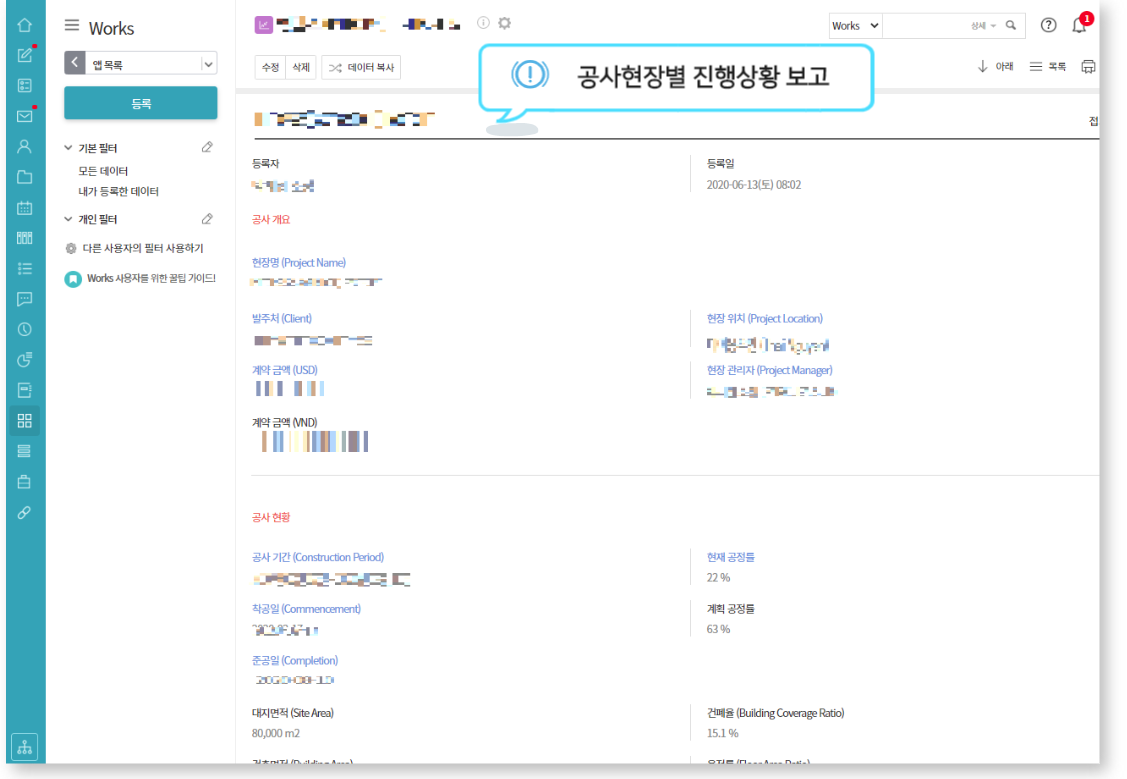This screenshot has height=779, width=1127.
Task: Click the 공사 기간 (Construction Period) label
Action: (x=318, y=557)
